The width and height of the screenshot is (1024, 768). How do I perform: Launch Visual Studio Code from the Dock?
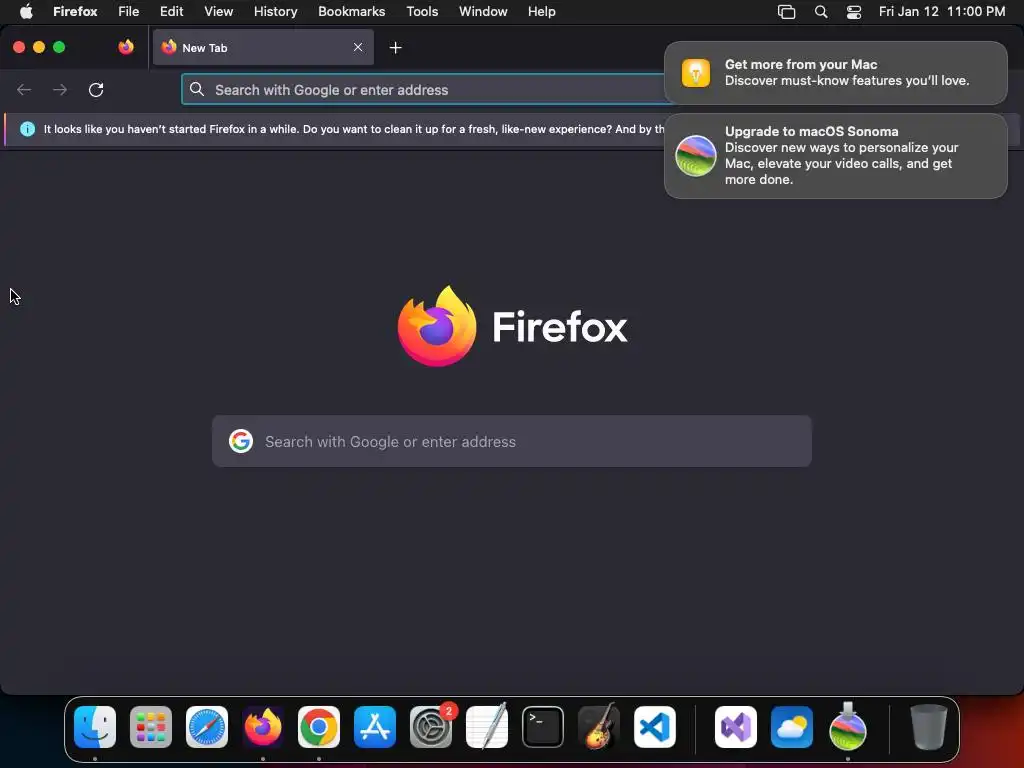pos(655,727)
